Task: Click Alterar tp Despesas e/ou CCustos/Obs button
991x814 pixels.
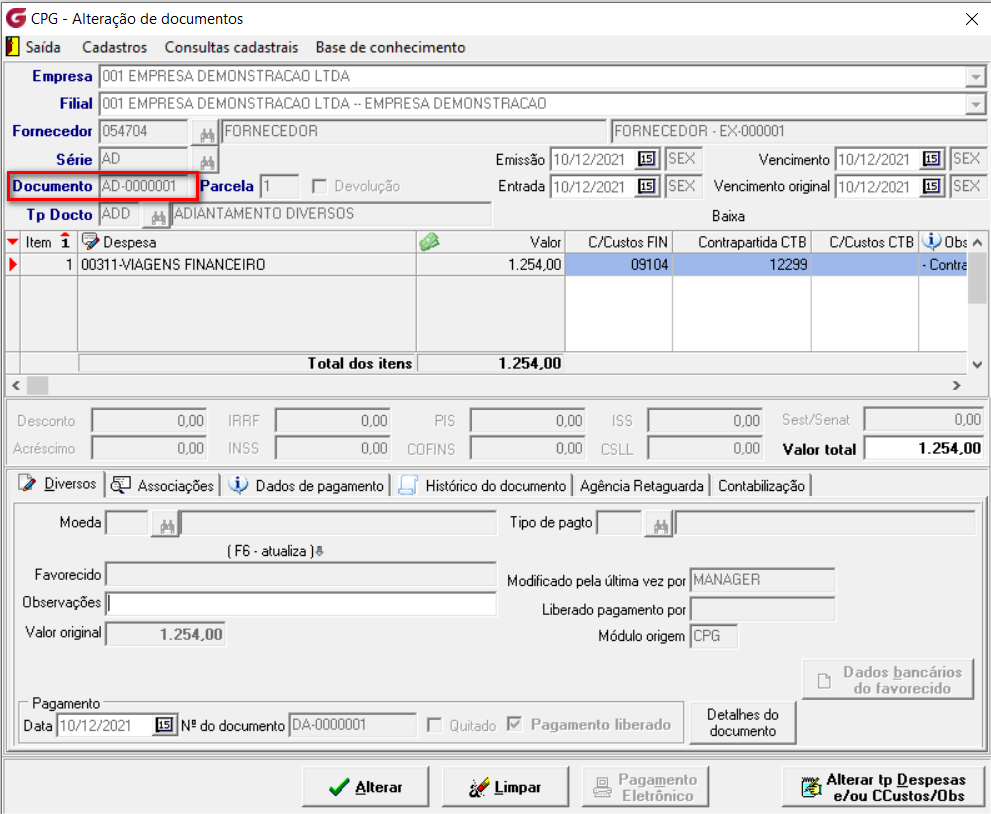Action: point(883,787)
